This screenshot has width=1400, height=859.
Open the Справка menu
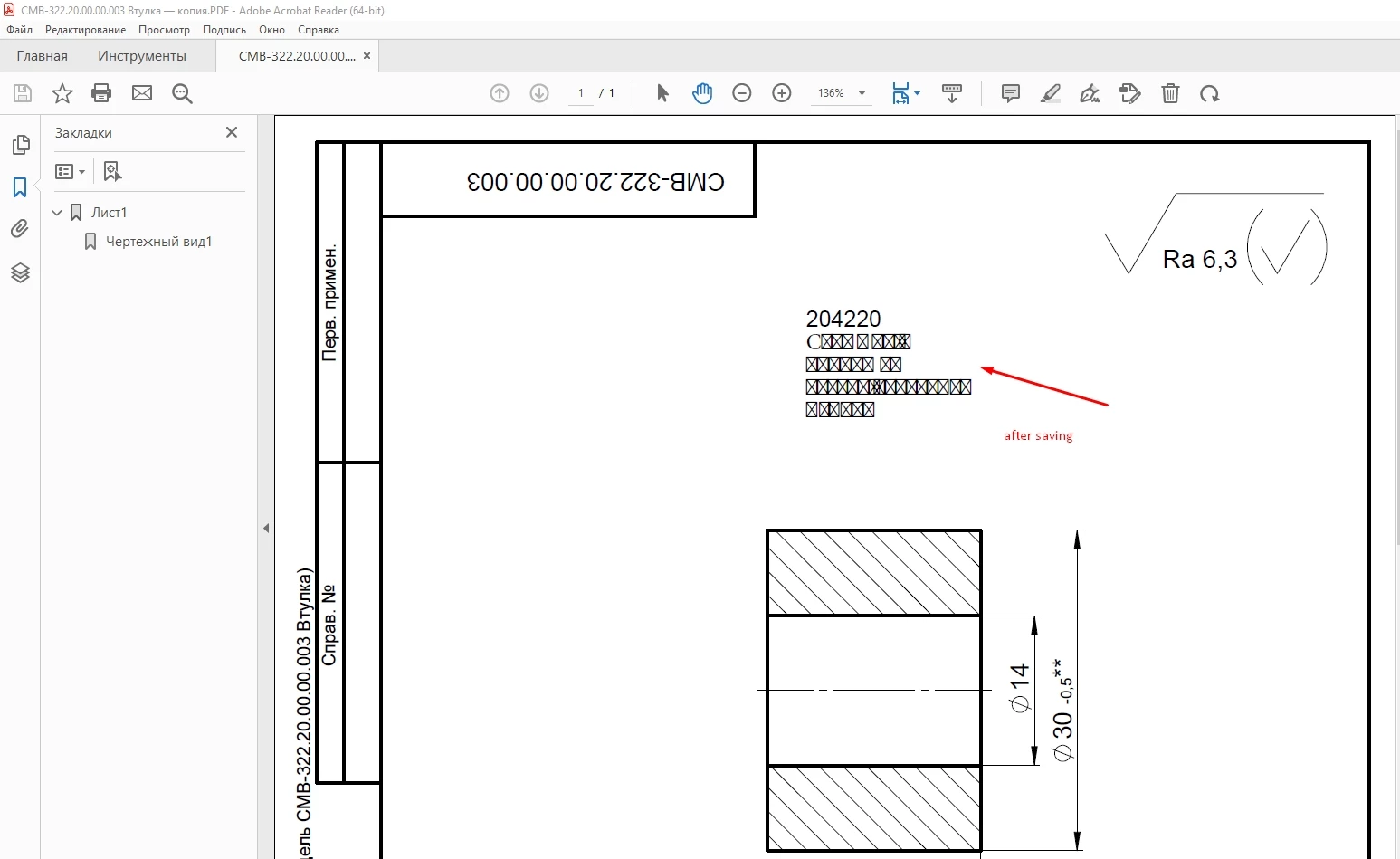pyautogui.click(x=319, y=30)
